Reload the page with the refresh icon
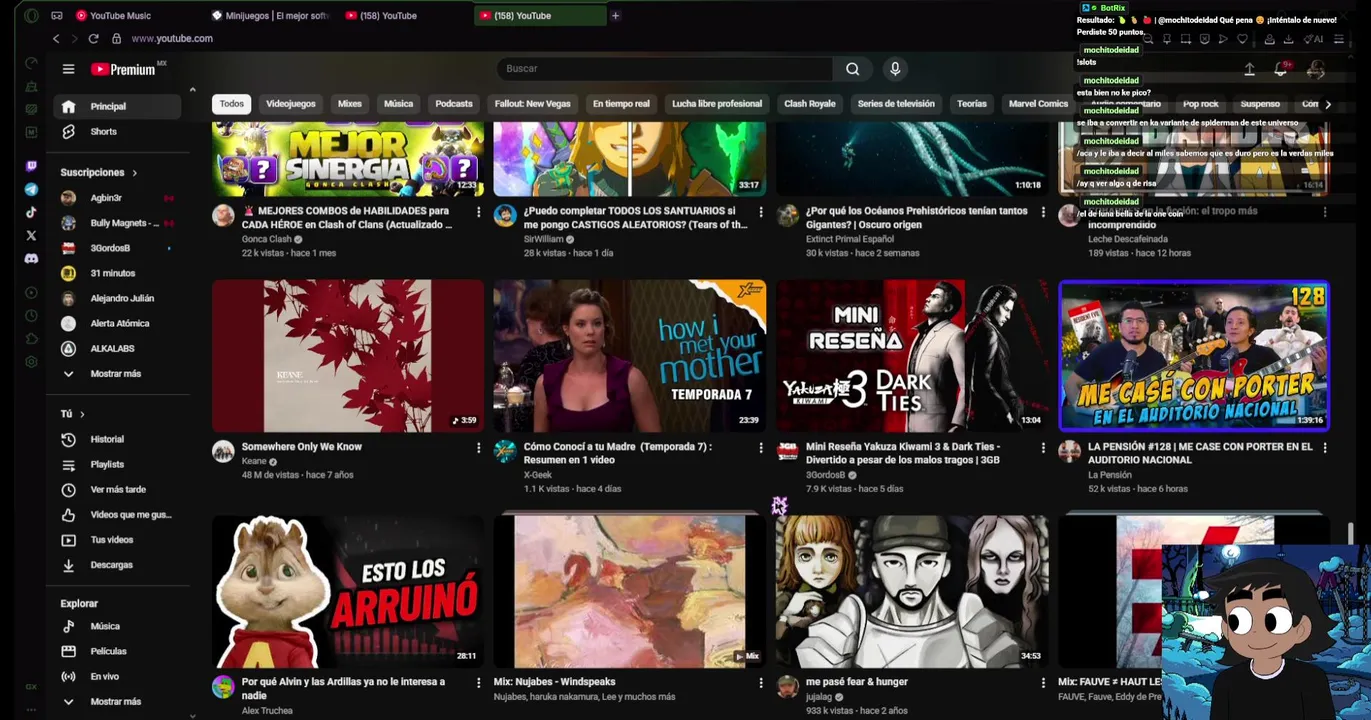 coord(93,38)
